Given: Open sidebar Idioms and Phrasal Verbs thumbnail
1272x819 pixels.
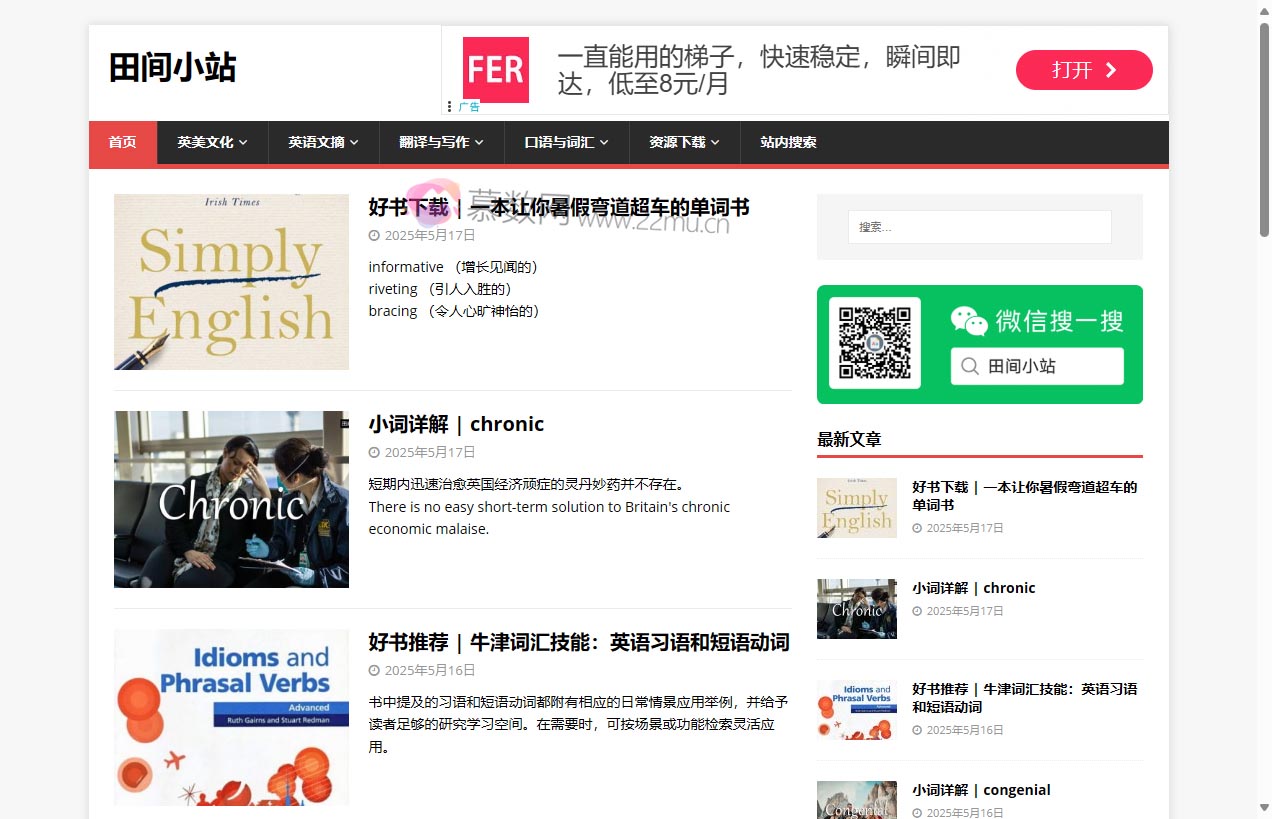Looking at the screenshot, I should pyautogui.click(x=856, y=710).
